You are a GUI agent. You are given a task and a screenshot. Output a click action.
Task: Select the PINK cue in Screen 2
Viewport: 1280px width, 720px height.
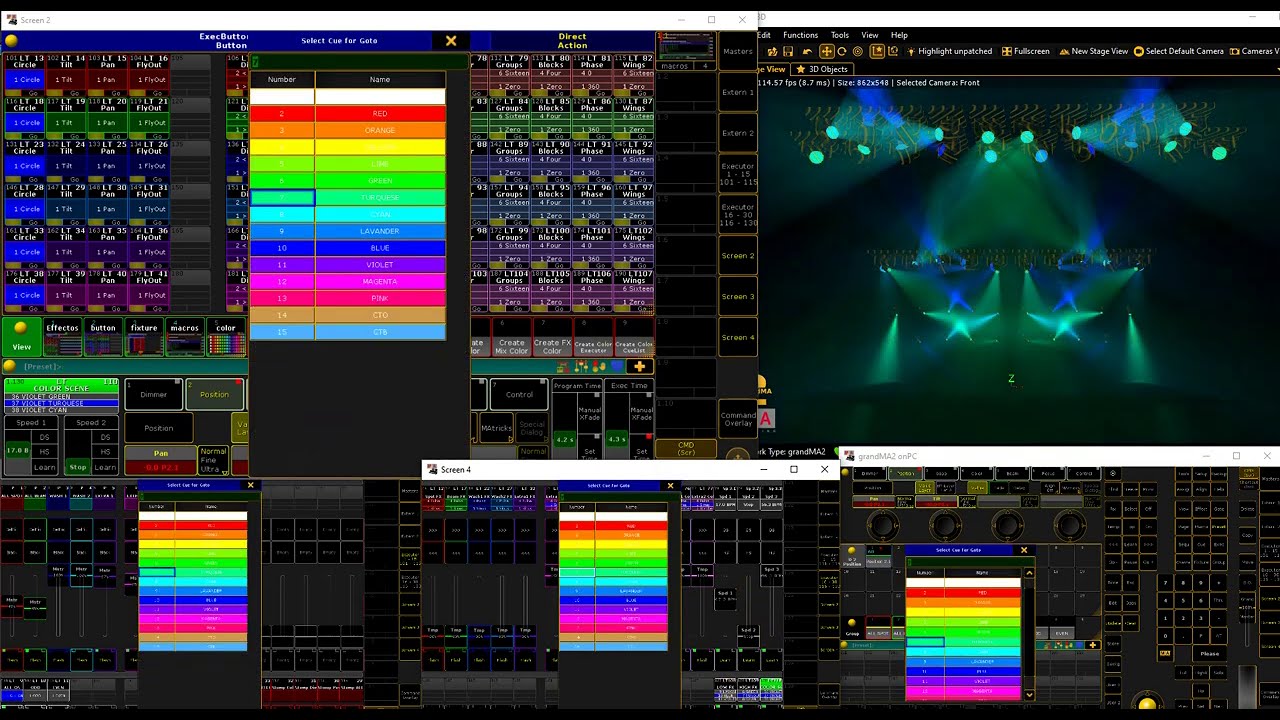click(347, 298)
